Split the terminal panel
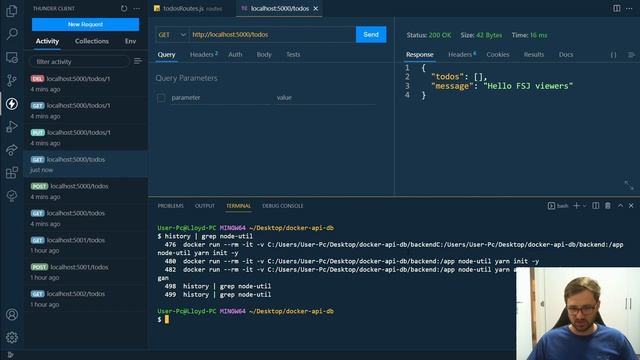This screenshot has width=640, height=360. pyautogui.click(x=596, y=206)
